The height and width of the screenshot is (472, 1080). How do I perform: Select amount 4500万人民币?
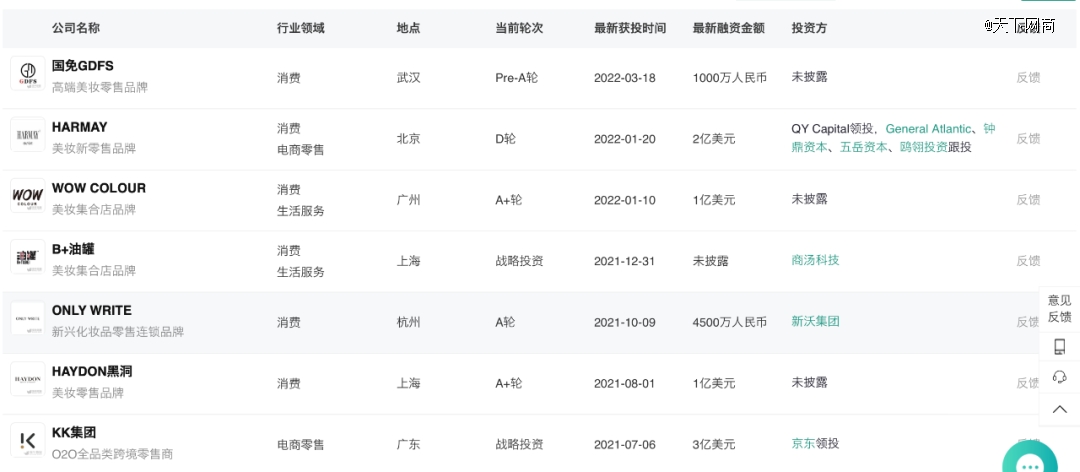point(729,322)
